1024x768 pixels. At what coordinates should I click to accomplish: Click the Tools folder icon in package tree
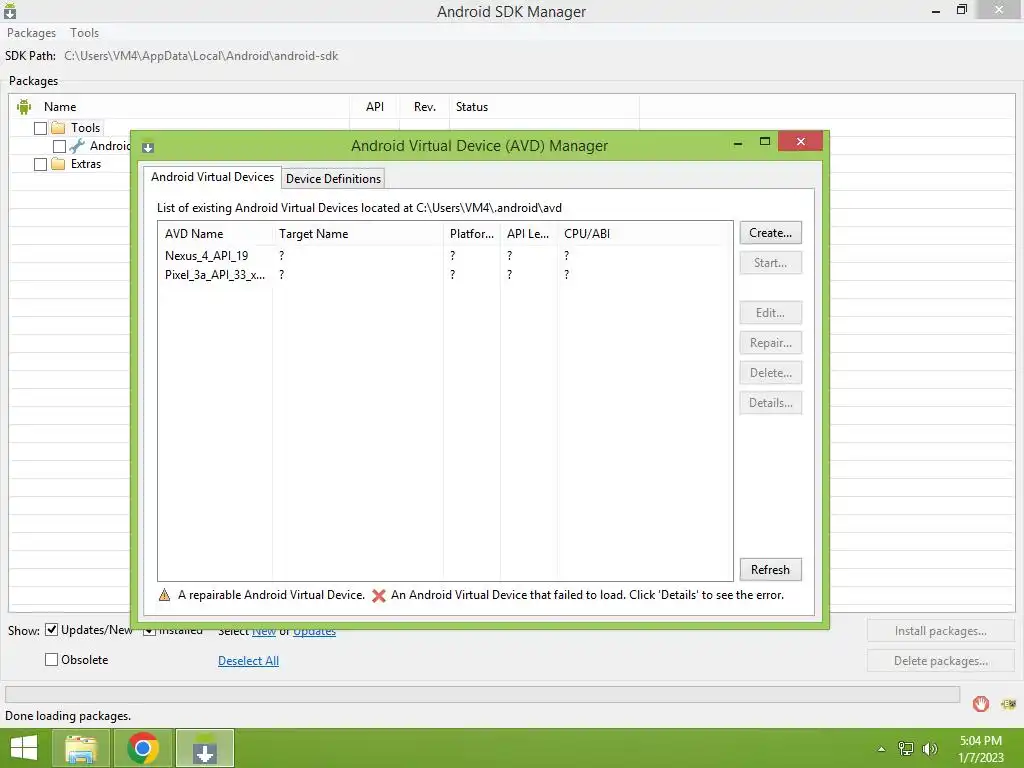click(58, 127)
